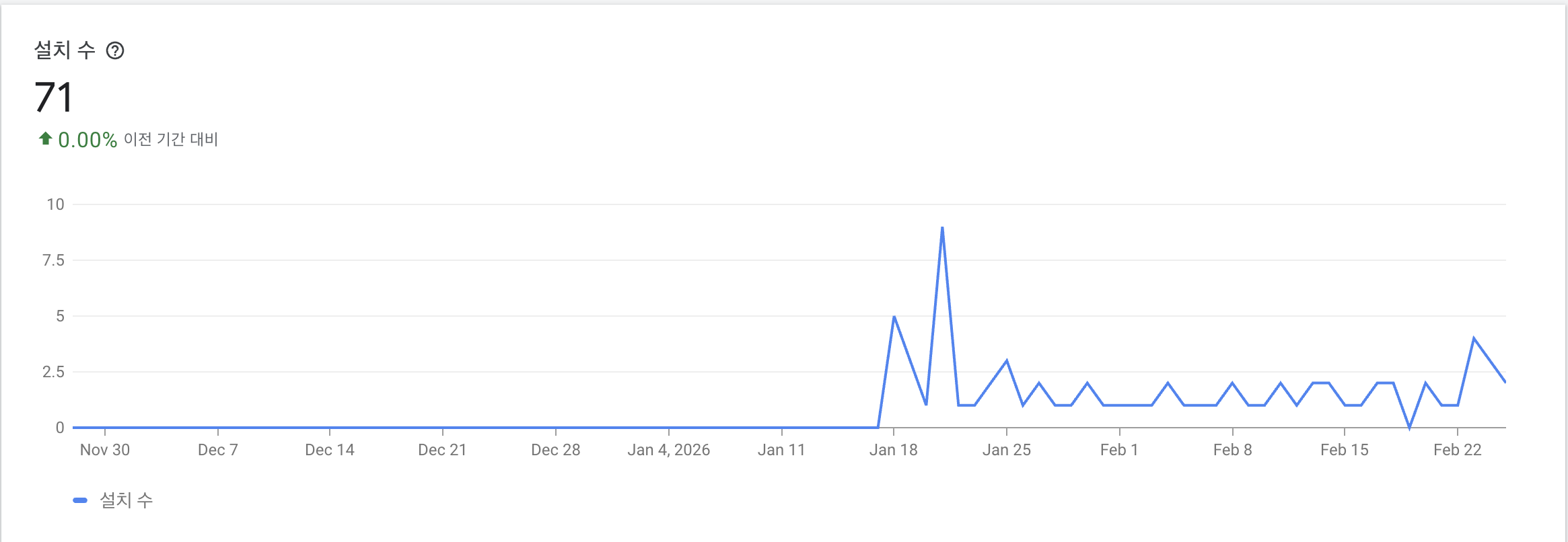This screenshot has width=1568, height=542.
Task: Select the Feb 22 axis date label
Action: pyautogui.click(x=1457, y=450)
